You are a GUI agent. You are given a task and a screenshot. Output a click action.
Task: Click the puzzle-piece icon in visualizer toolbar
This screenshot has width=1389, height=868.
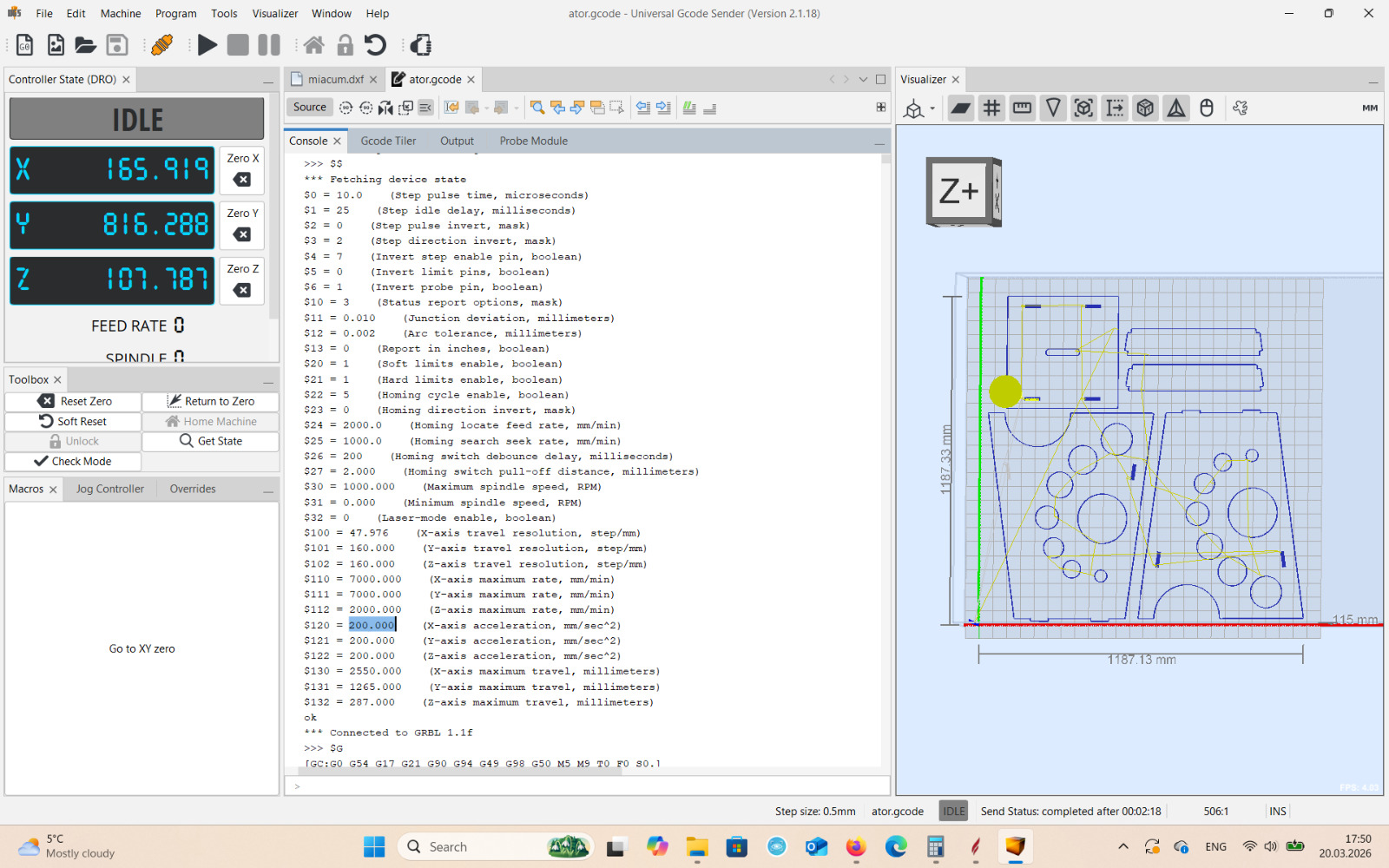point(1240,108)
